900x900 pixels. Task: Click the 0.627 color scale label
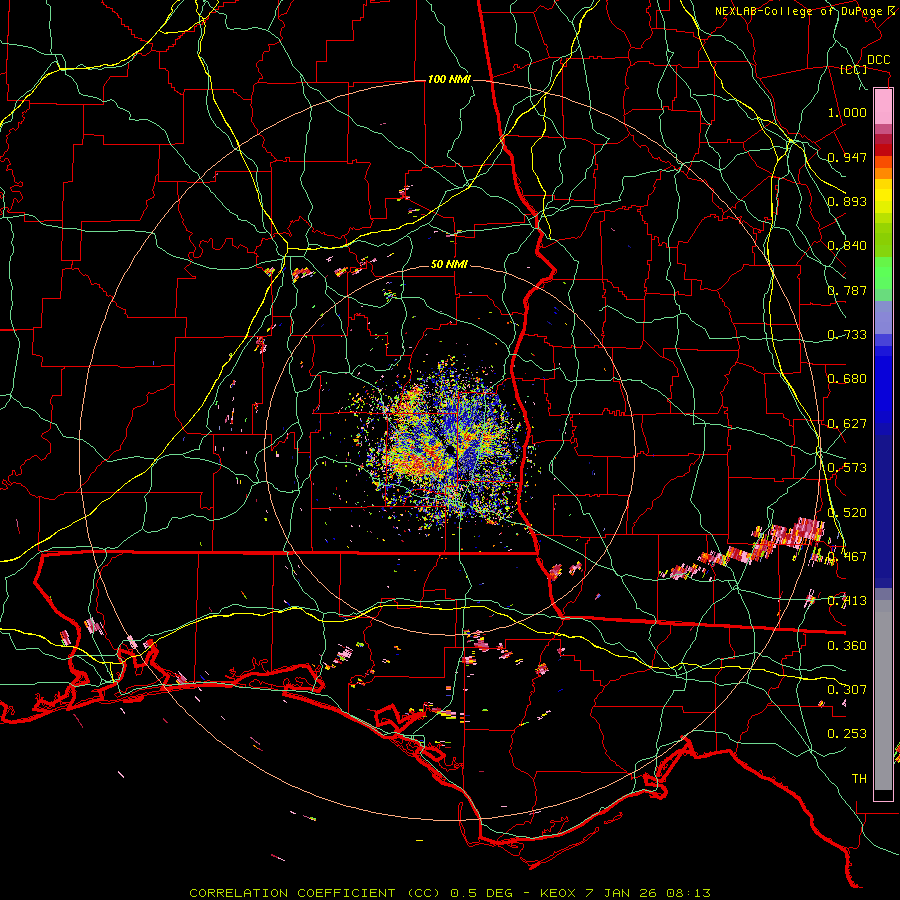847,424
